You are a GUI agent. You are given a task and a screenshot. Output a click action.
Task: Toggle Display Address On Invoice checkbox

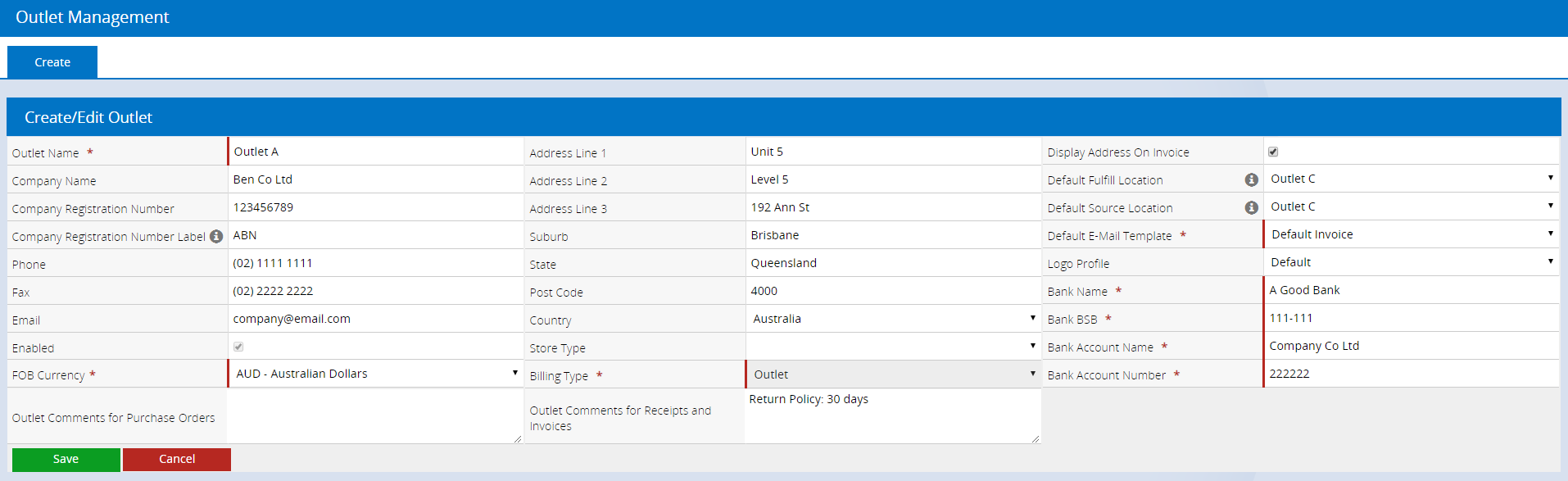(1273, 152)
